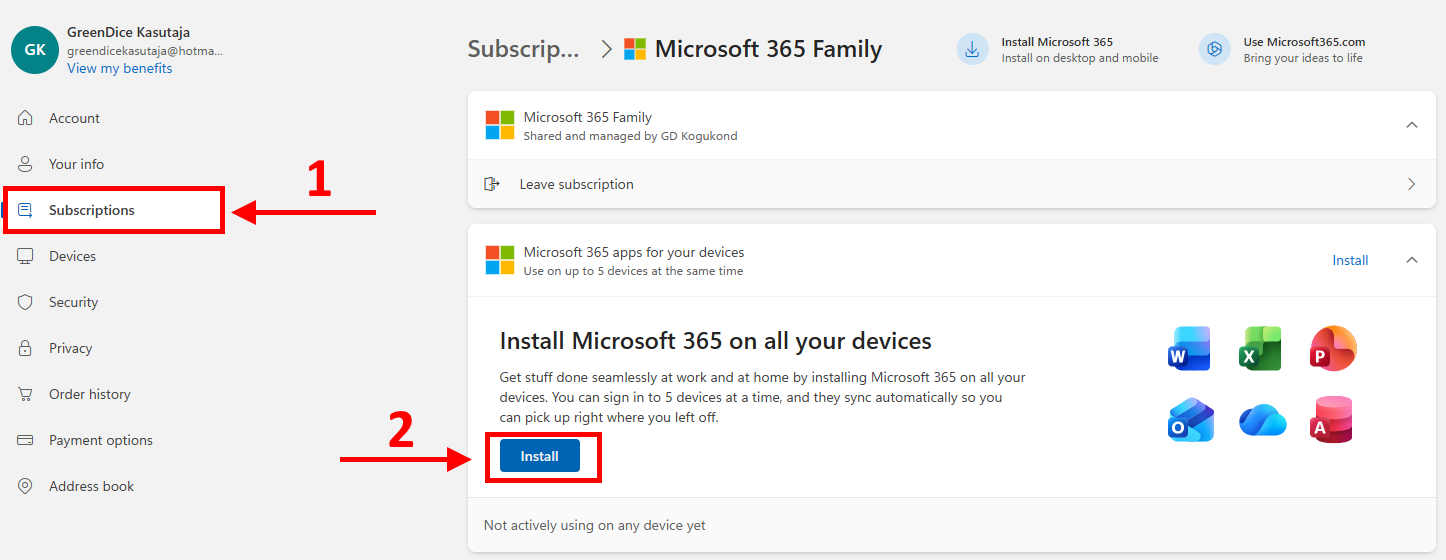
Task: Click 'Use on up to 5 devices' text
Action: (634, 271)
